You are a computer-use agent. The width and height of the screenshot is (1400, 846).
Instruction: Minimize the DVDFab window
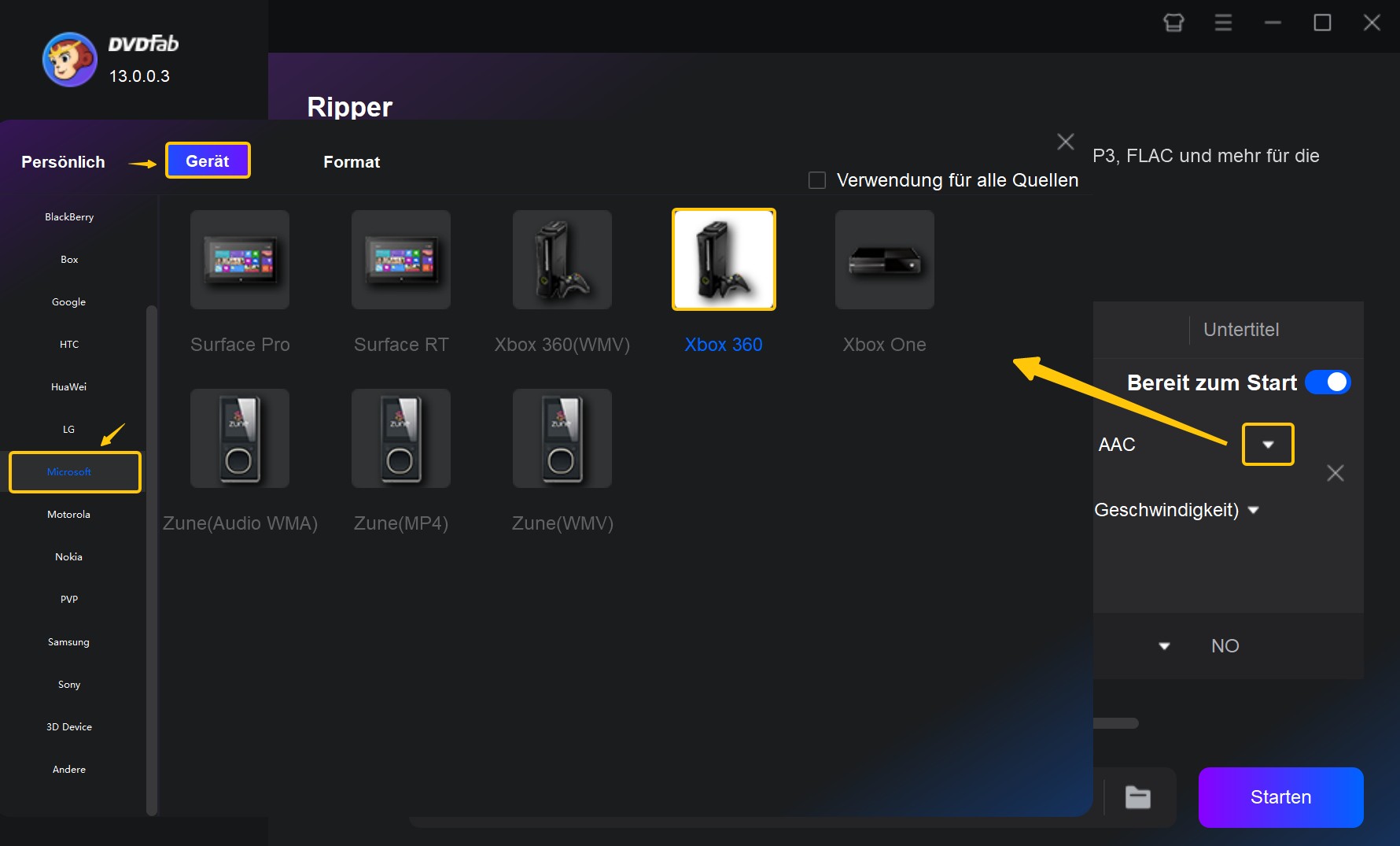[x=1273, y=23]
